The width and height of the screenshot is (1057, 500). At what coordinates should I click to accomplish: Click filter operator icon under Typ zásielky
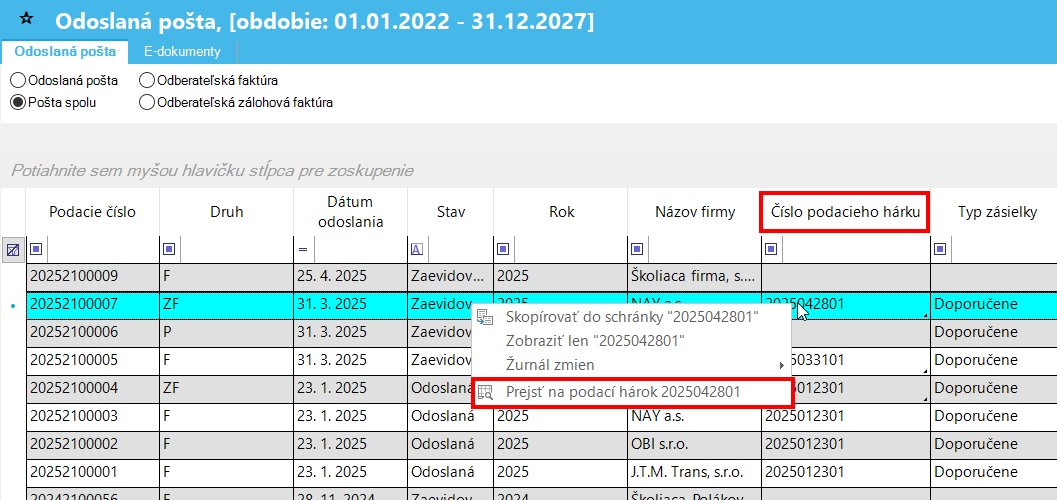941,249
